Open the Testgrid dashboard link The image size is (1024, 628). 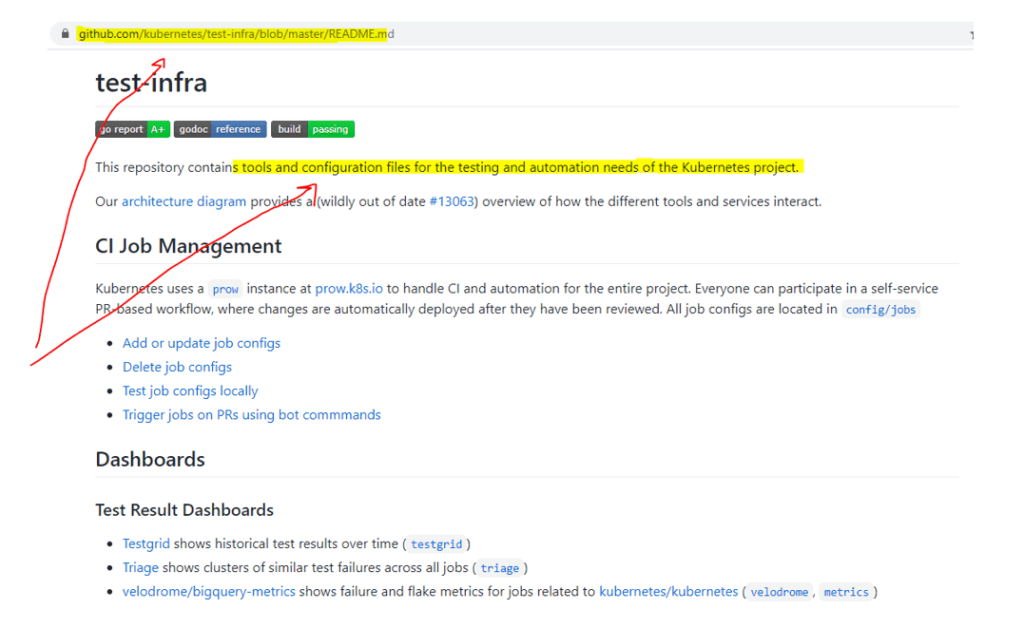pyautogui.click(x=146, y=543)
